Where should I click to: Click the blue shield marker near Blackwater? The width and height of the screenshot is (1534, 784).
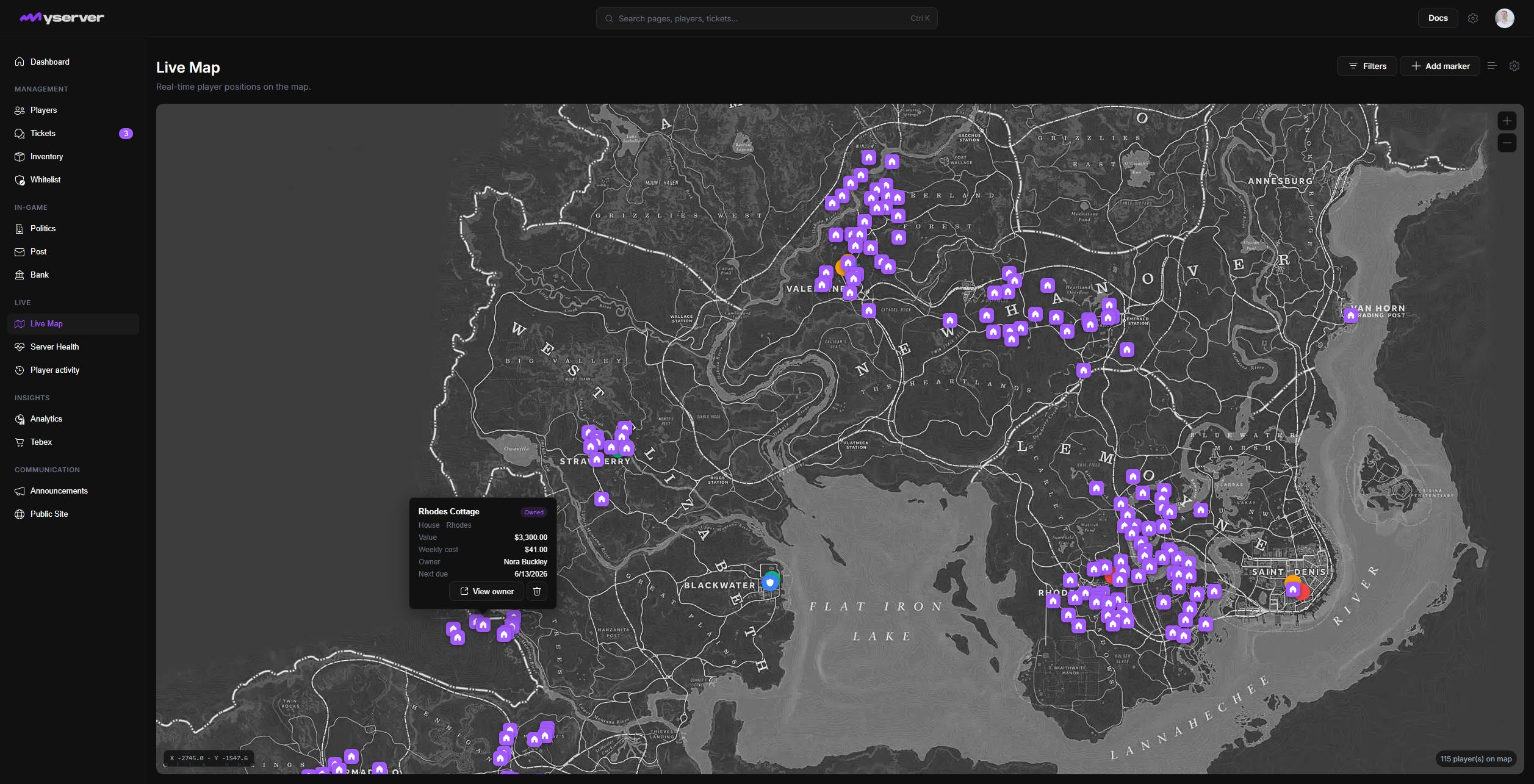(770, 582)
